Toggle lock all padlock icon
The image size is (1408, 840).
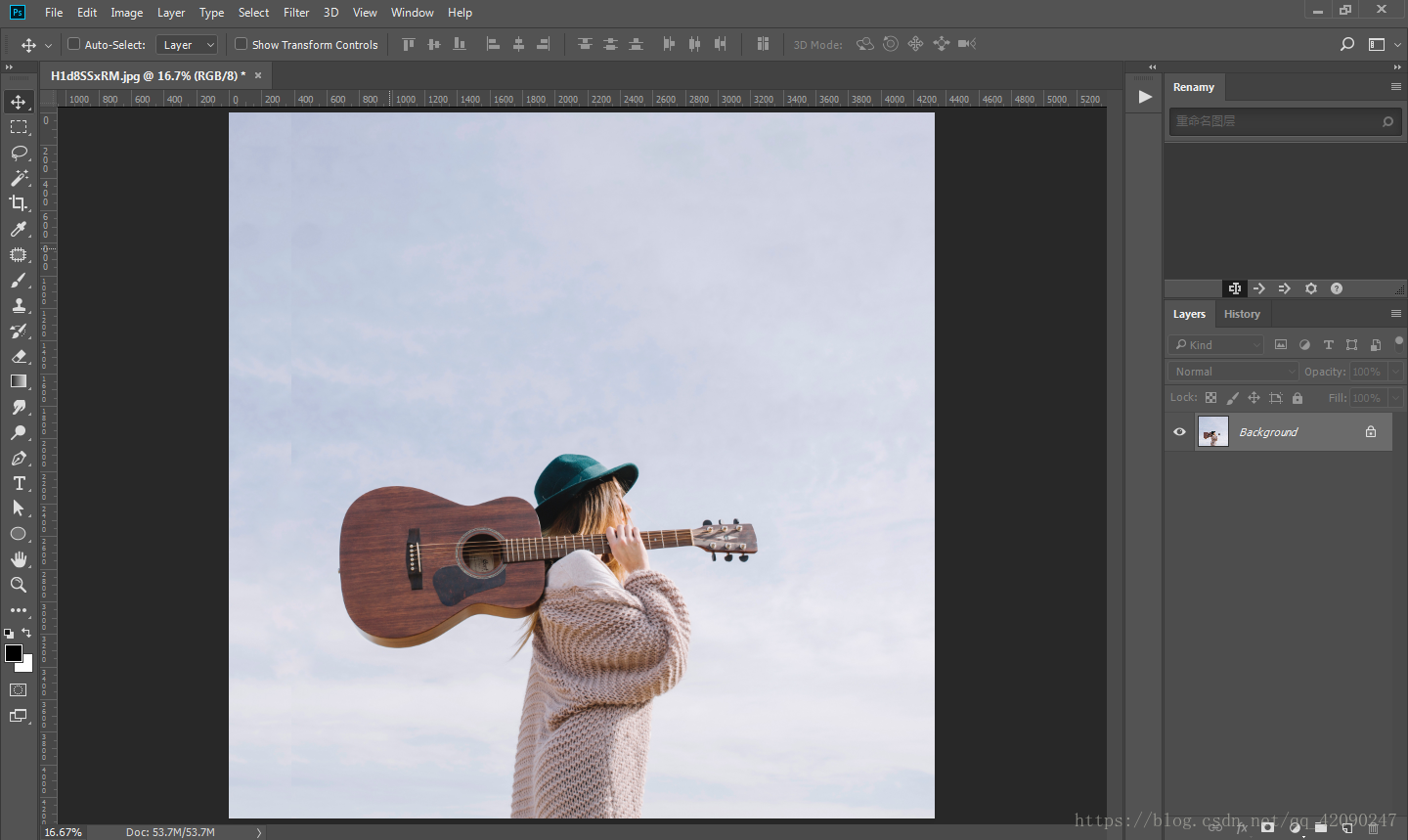tap(1298, 398)
